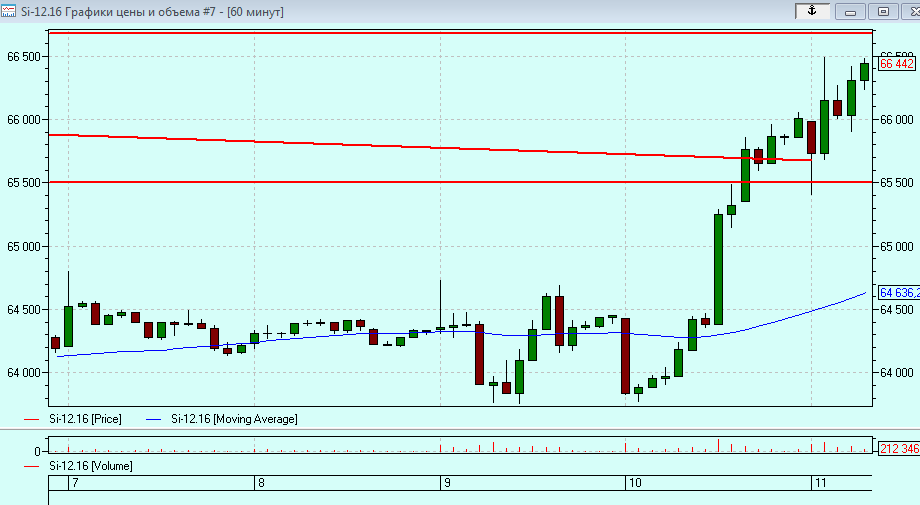Screen dimensions: 920x505
Task: Click the 64 000 label on left axis
Action: [23, 373]
